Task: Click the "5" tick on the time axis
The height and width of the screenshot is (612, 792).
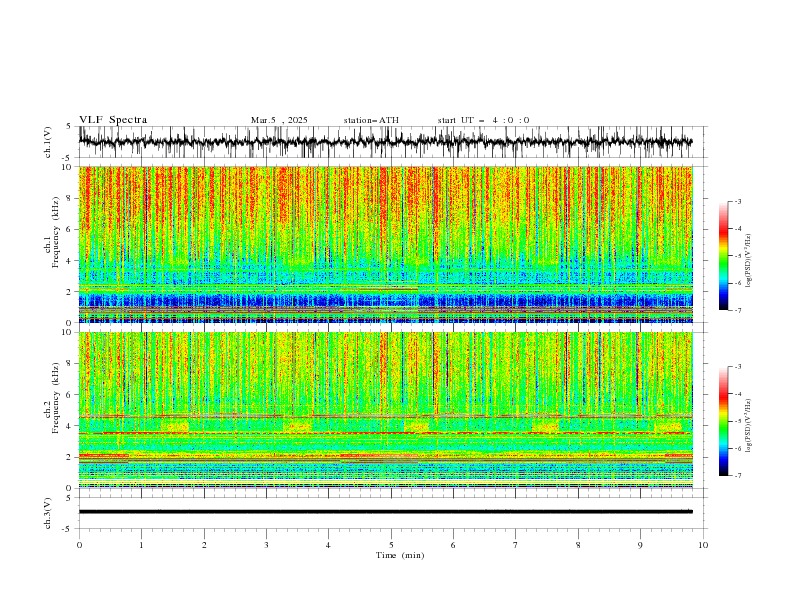Action: click(x=391, y=545)
